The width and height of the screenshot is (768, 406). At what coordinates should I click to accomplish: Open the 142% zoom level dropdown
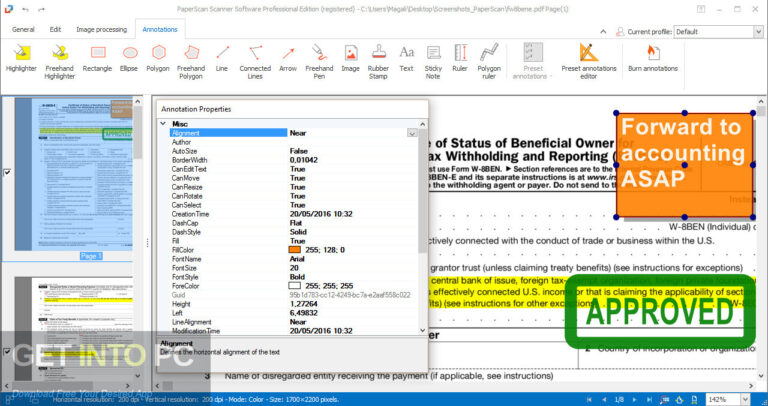click(745, 400)
